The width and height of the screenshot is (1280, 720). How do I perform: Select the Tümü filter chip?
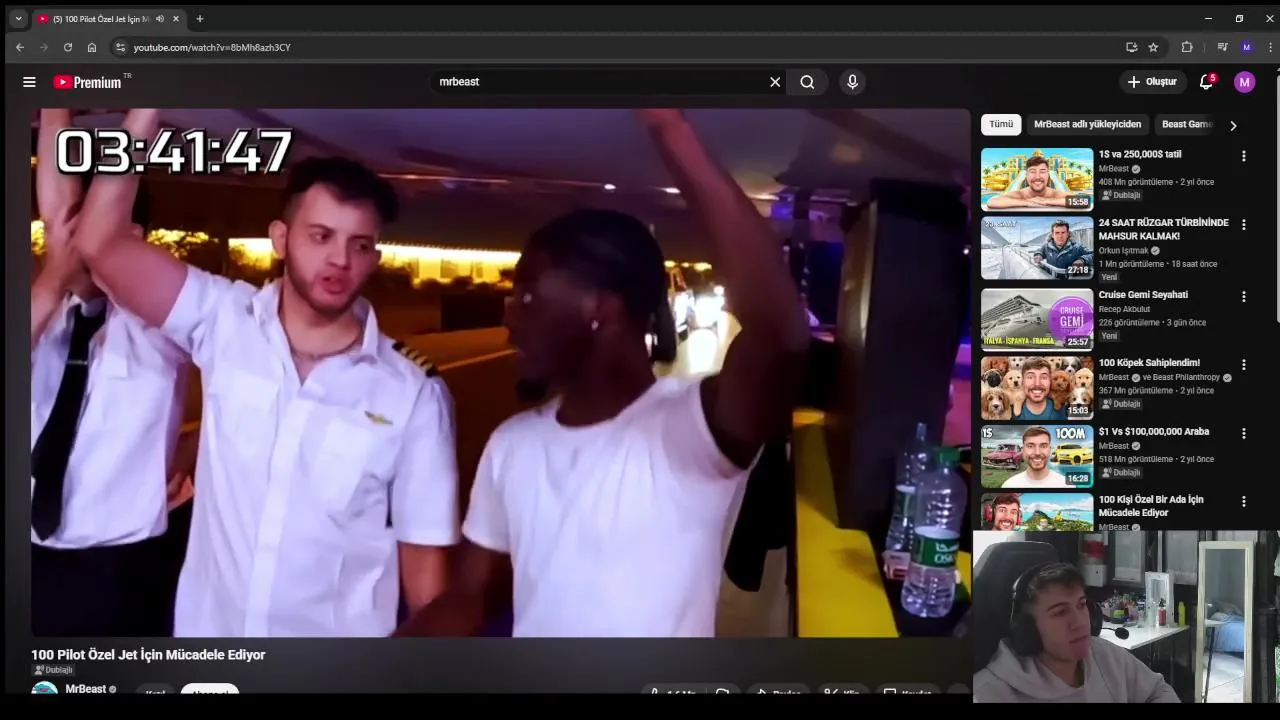1001,124
